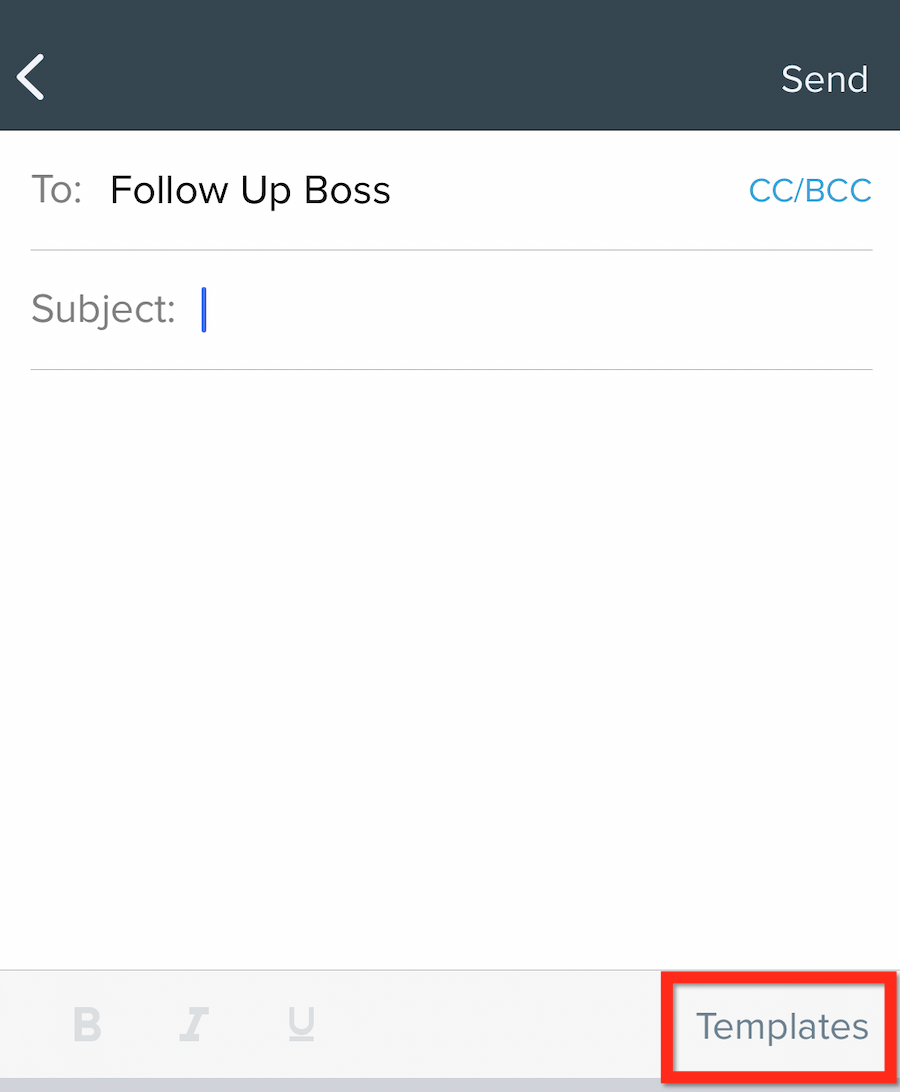The height and width of the screenshot is (1092, 900).
Task: Open the Templates picker
Action: tap(782, 1027)
